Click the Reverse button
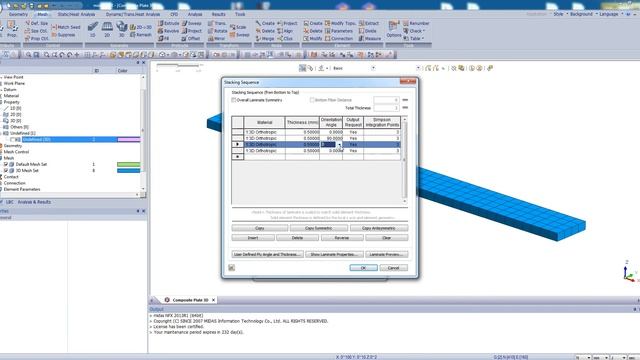The height and width of the screenshot is (360, 640). coord(342,238)
